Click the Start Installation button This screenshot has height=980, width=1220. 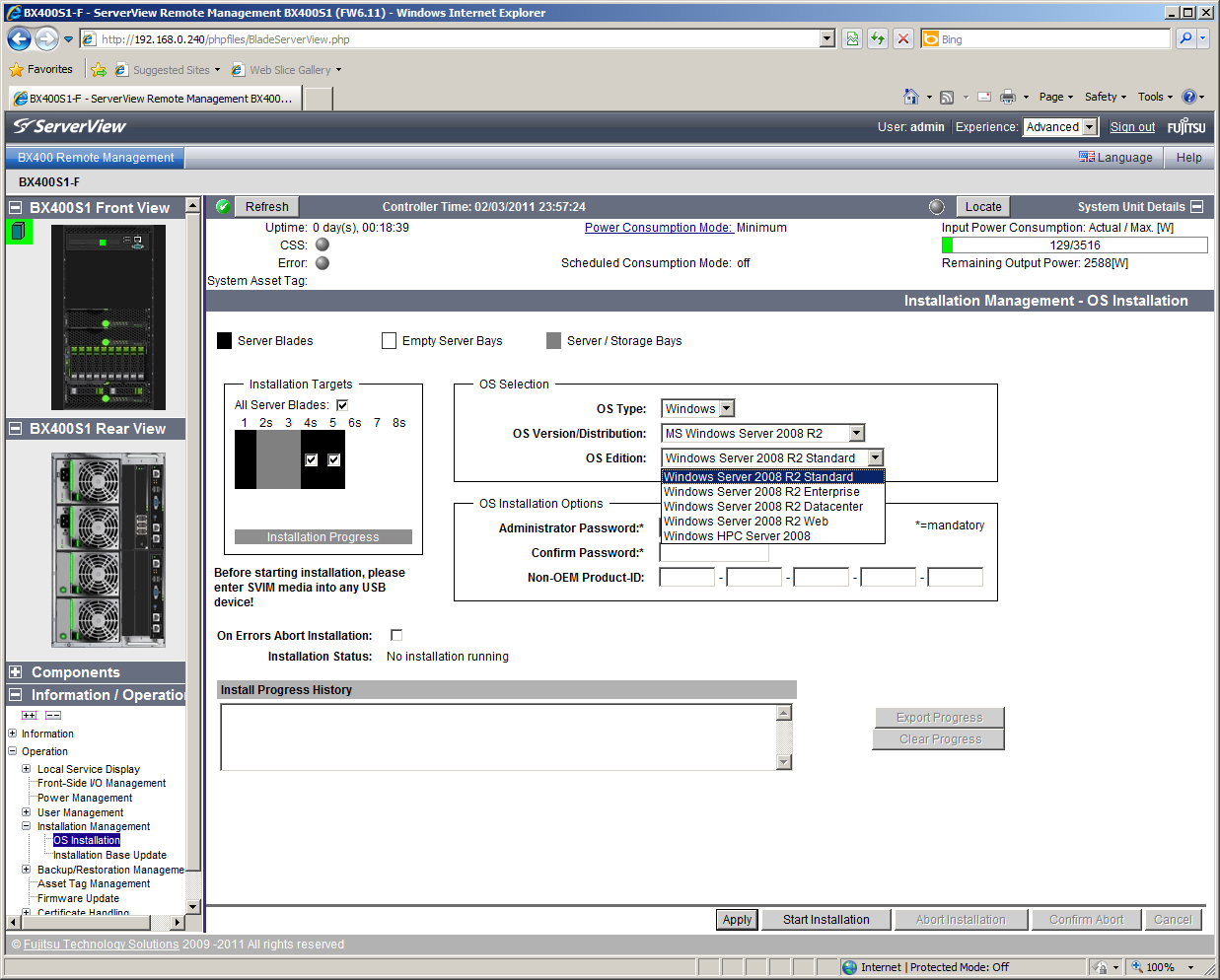(x=826, y=920)
